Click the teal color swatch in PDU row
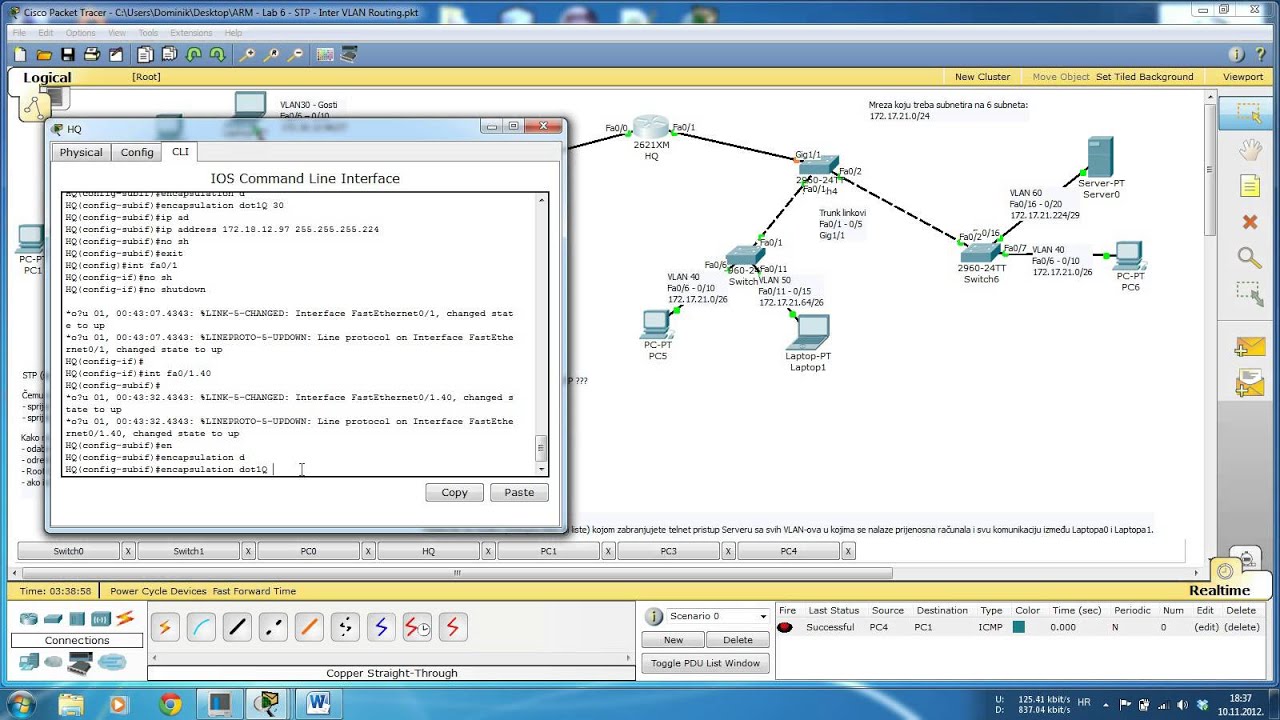This screenshot has width=1280, height=720. click(1019, 627)
